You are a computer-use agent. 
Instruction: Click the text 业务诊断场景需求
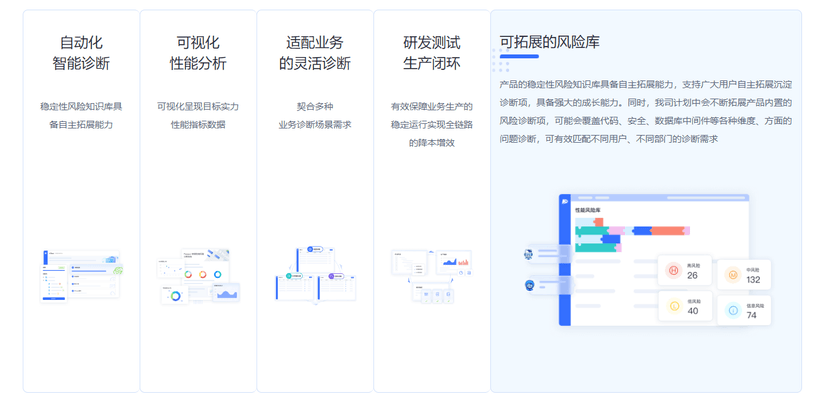(x=315, y=125)
